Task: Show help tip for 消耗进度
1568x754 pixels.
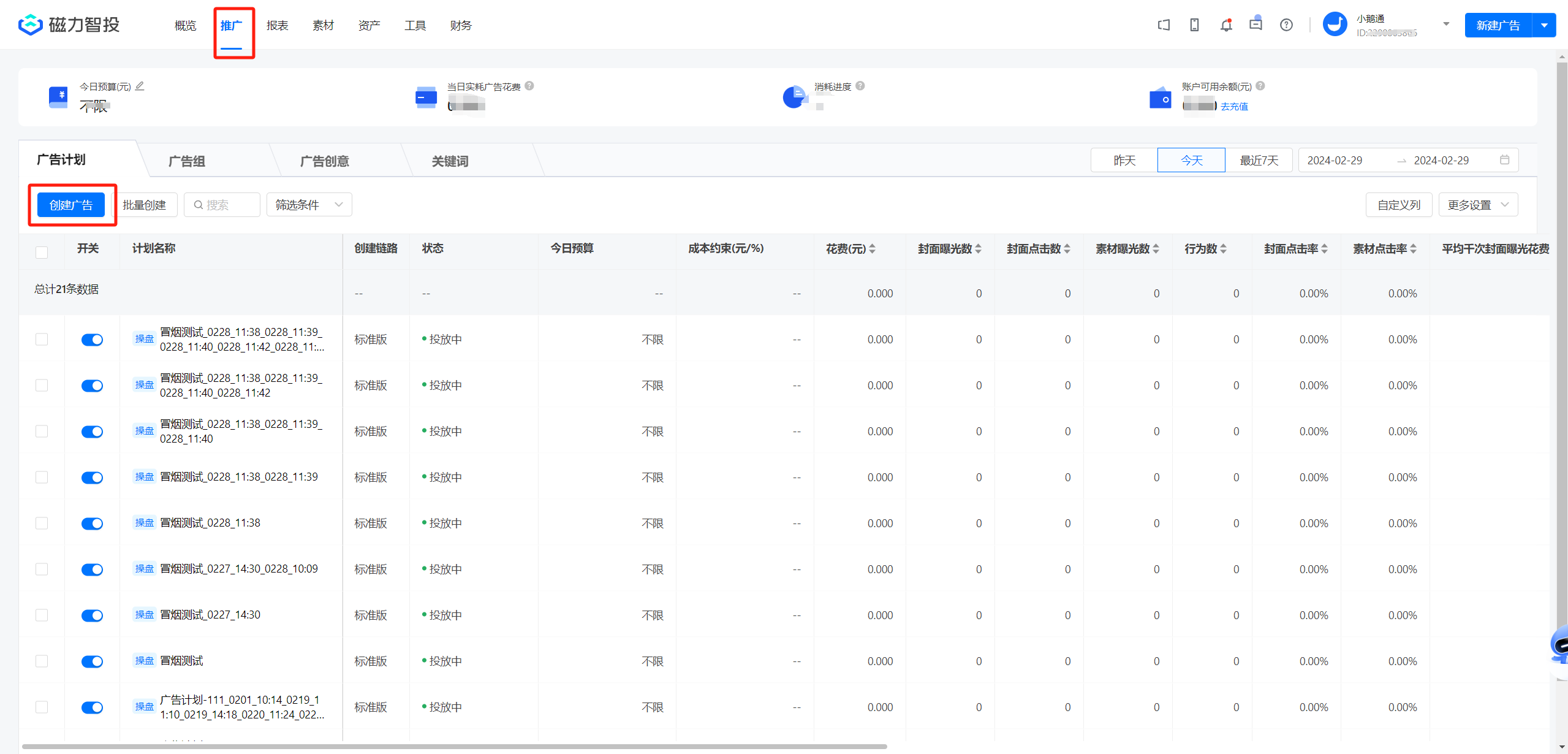Action: (x=860, y=86)
